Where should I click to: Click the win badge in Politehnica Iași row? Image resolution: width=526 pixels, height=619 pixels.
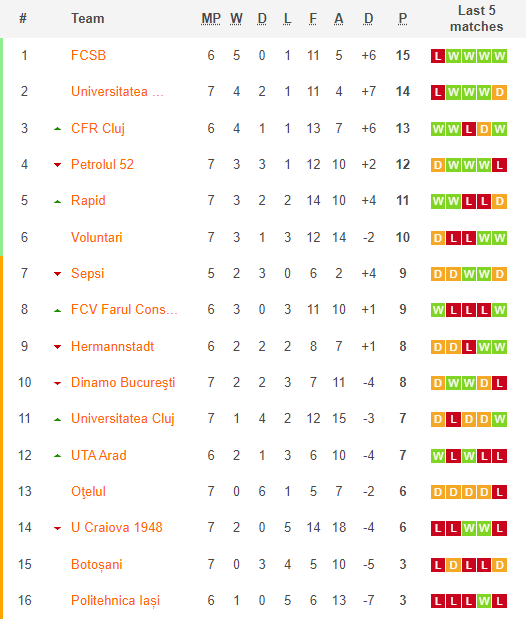click(484, 601)
